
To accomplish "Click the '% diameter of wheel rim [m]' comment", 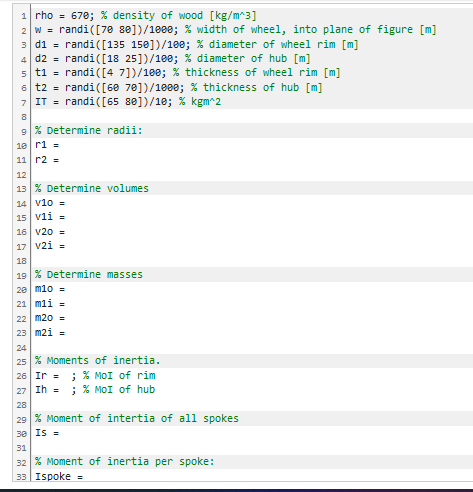I will point(278,44).
